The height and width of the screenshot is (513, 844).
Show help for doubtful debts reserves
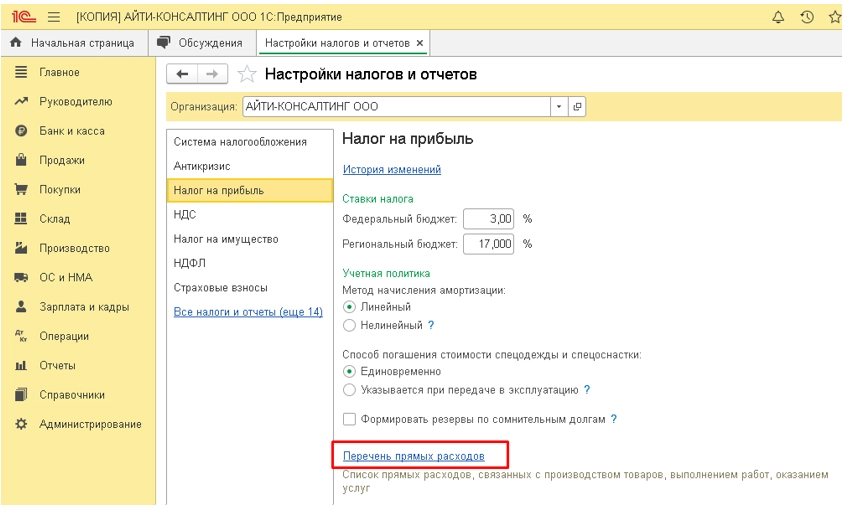tap(614, 419)
